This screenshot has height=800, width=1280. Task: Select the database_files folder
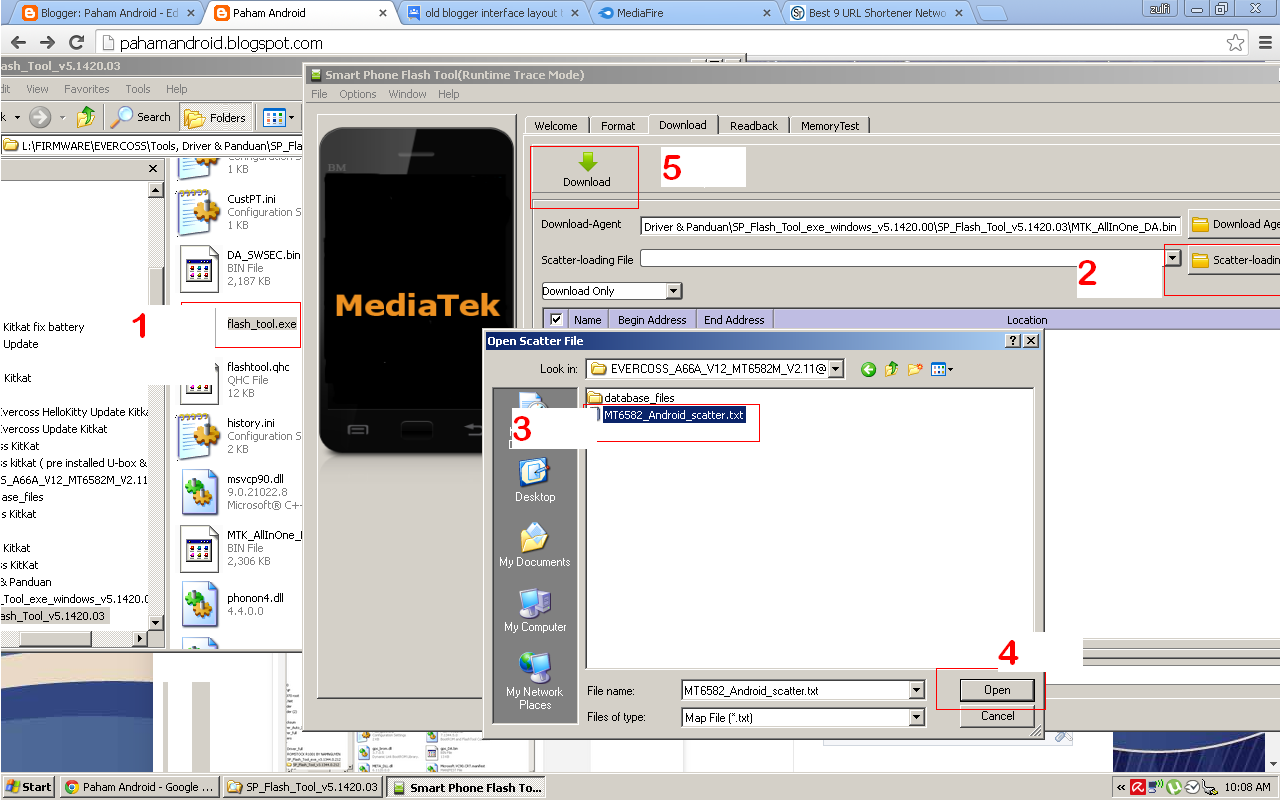click(630, 398)
